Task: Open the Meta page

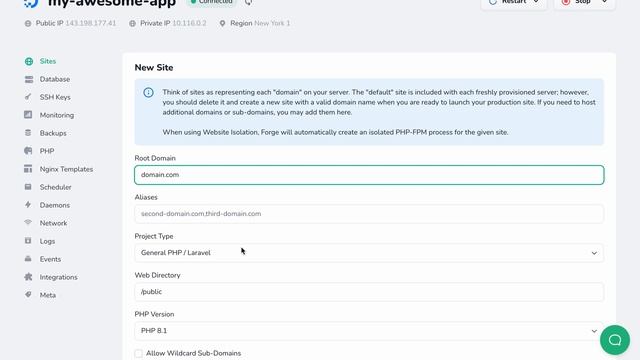Action: tap(48, 295)
